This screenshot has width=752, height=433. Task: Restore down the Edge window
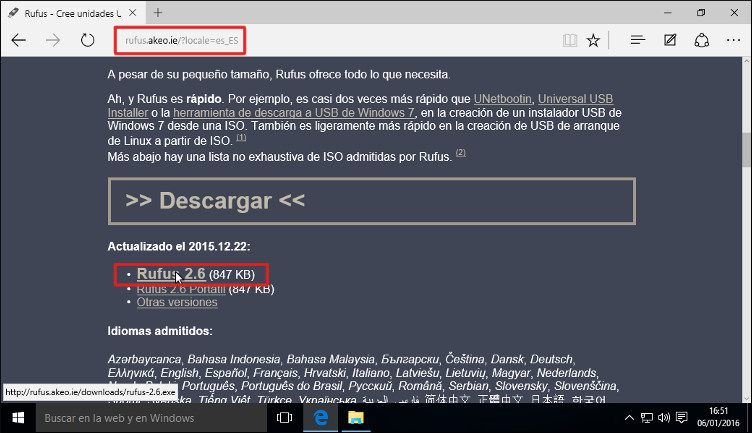[x=701, y=13]
